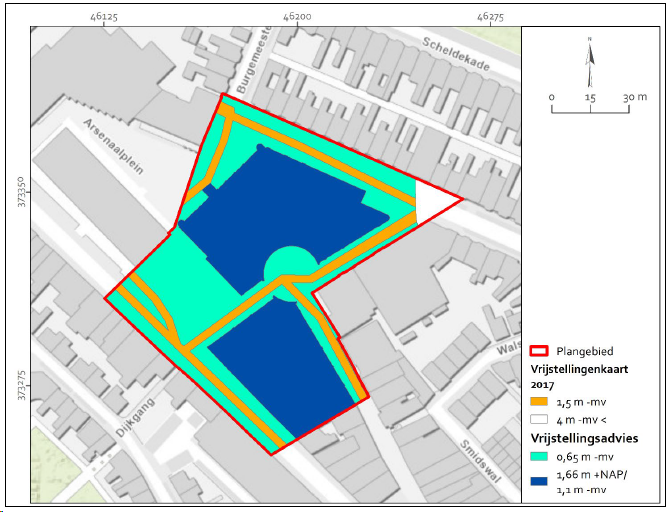
Task: Click the 'Vrijstellingsadvies' legend heading
Action: [585, 438]
